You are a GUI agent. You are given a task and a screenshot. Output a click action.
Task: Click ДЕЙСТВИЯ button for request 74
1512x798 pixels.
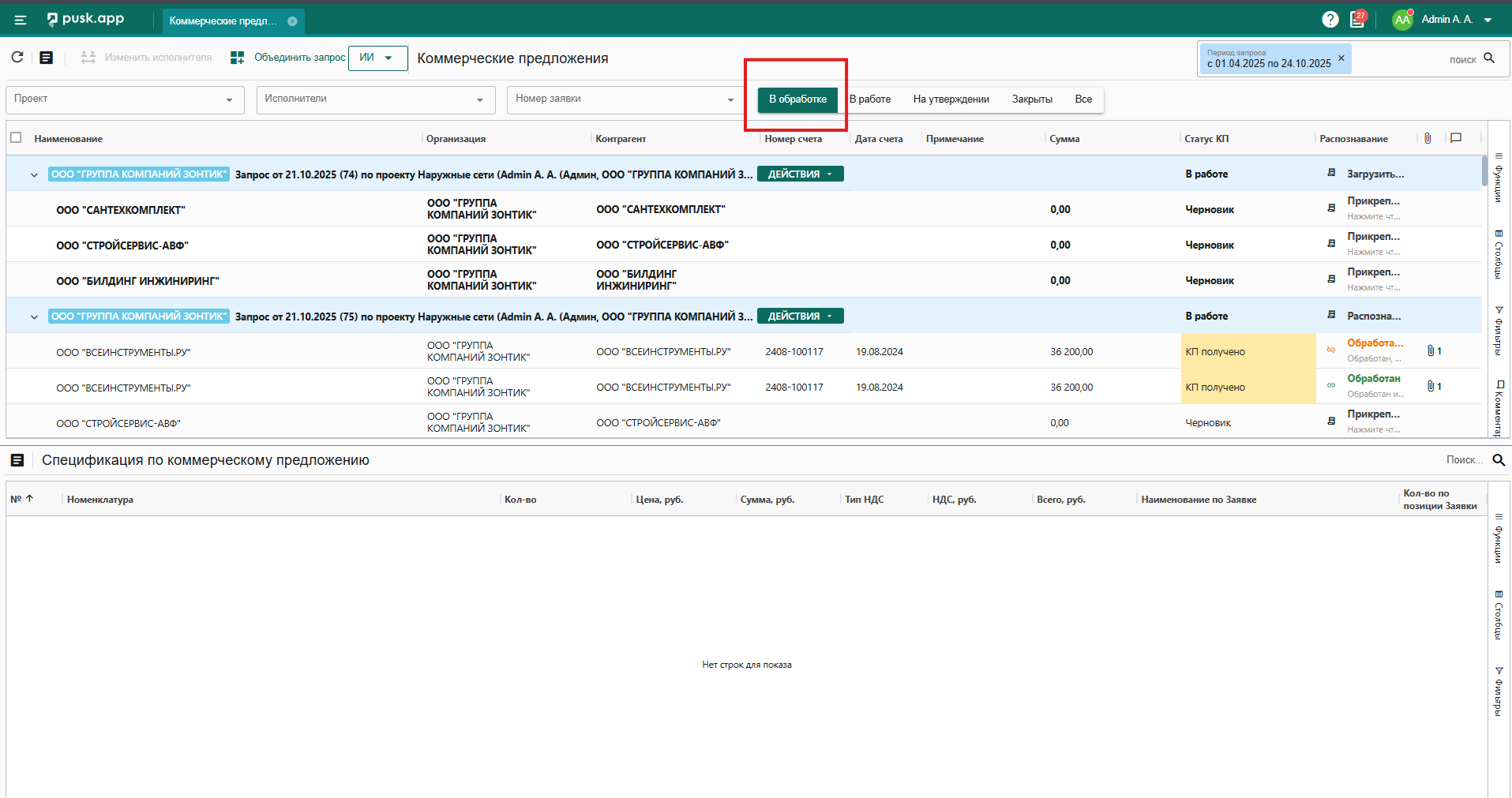(800, 174)
